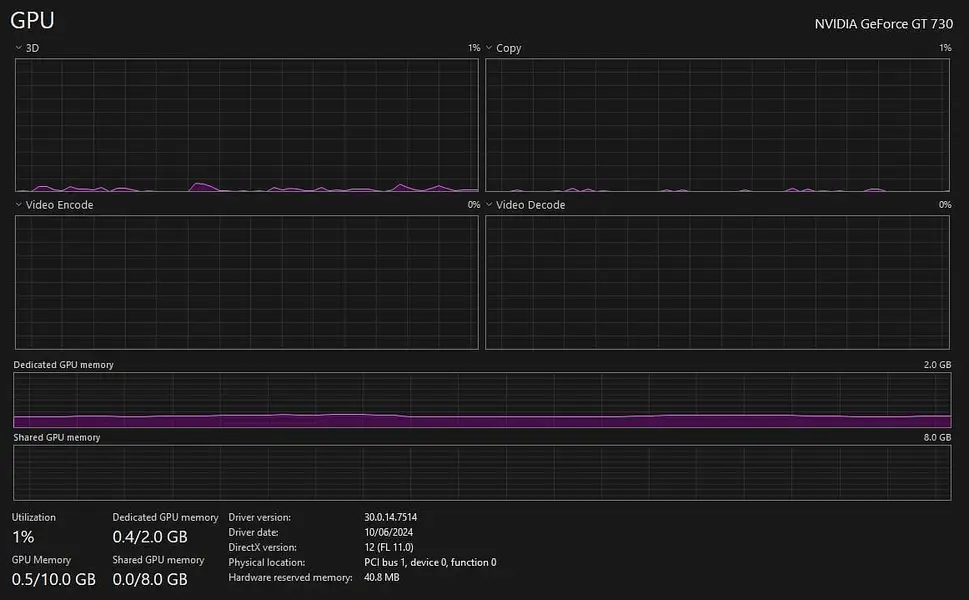Click the Dedicated GPU memory graph

point(482,400)
